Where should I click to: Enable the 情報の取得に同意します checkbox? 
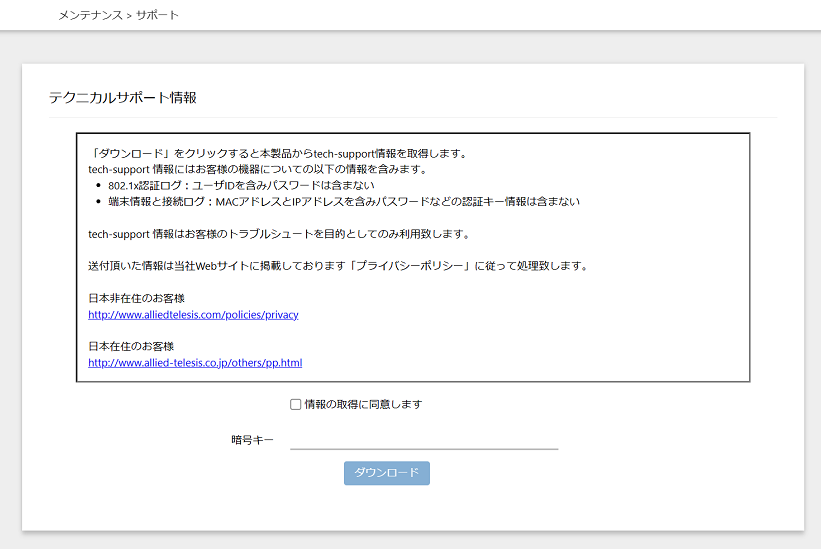tap(295, 405)
